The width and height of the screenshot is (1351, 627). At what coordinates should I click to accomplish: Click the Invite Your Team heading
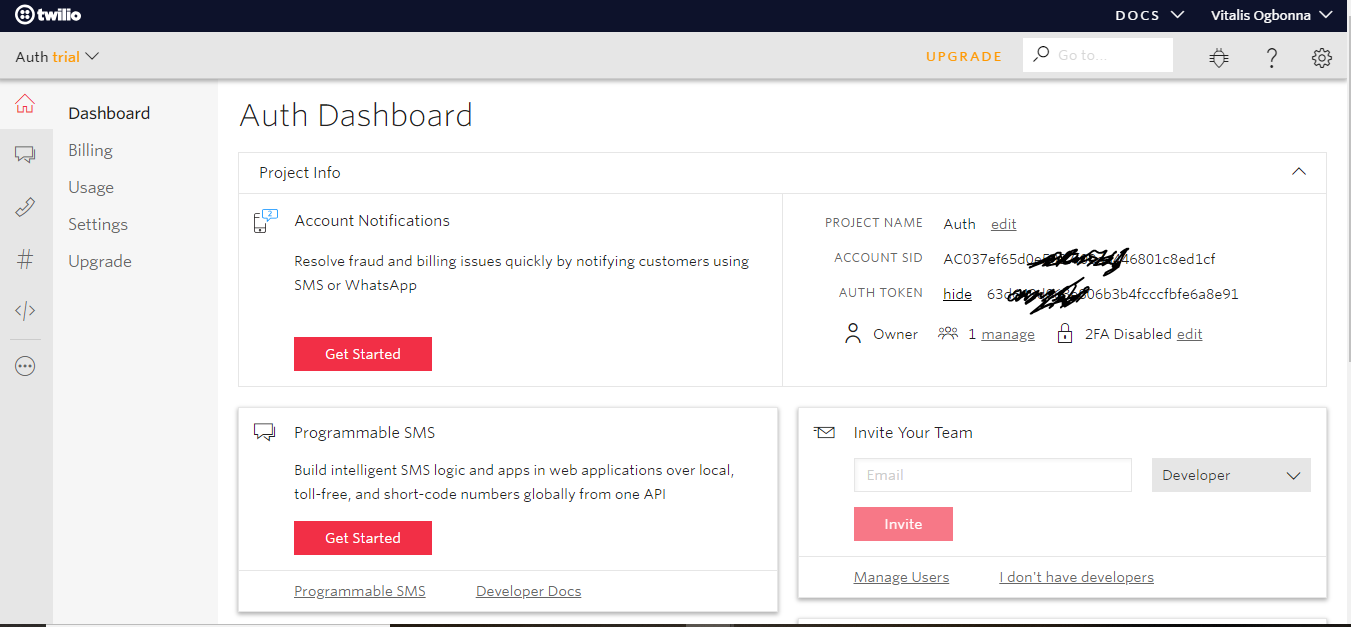tap(913, 432)
